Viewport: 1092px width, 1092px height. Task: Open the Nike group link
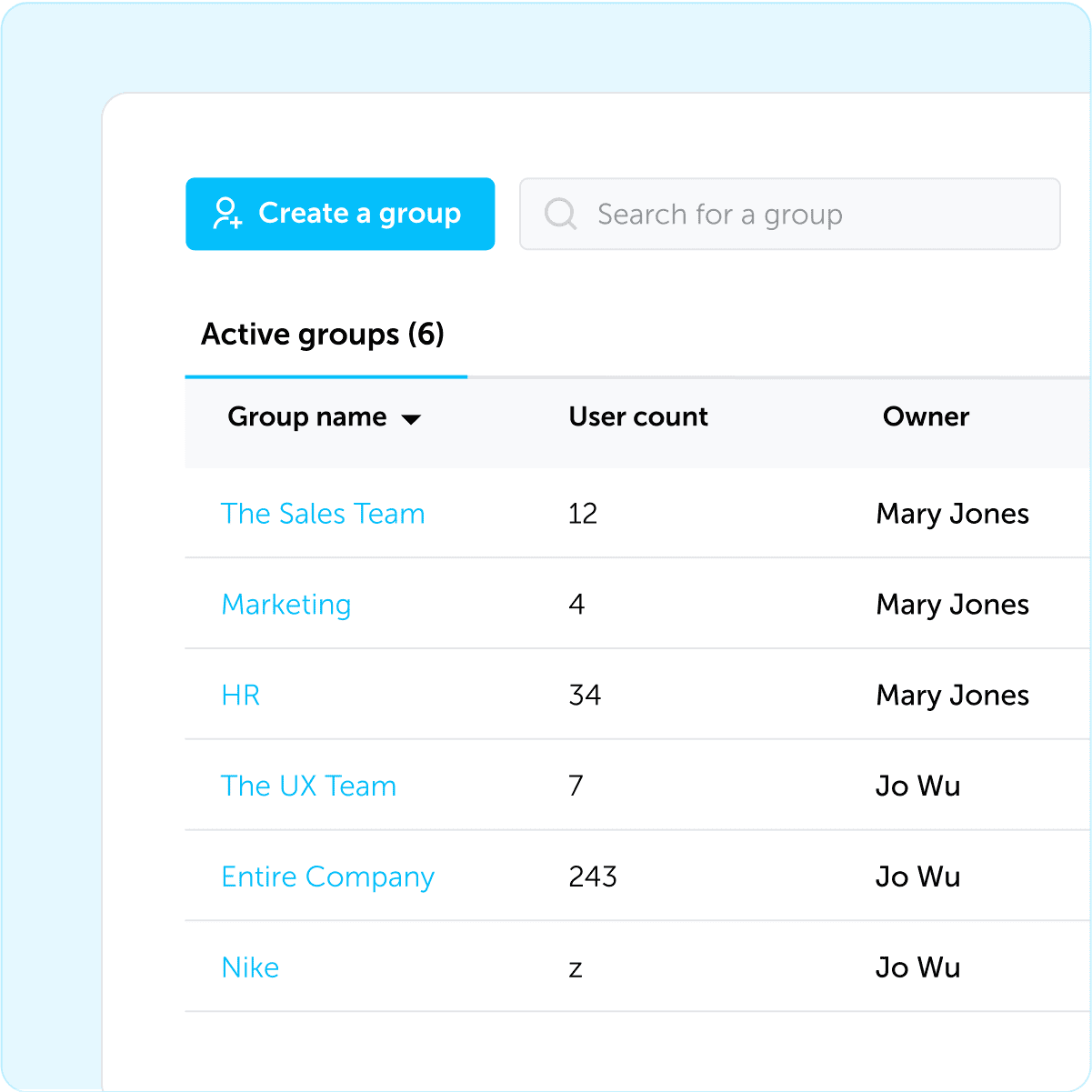[250, 967]
